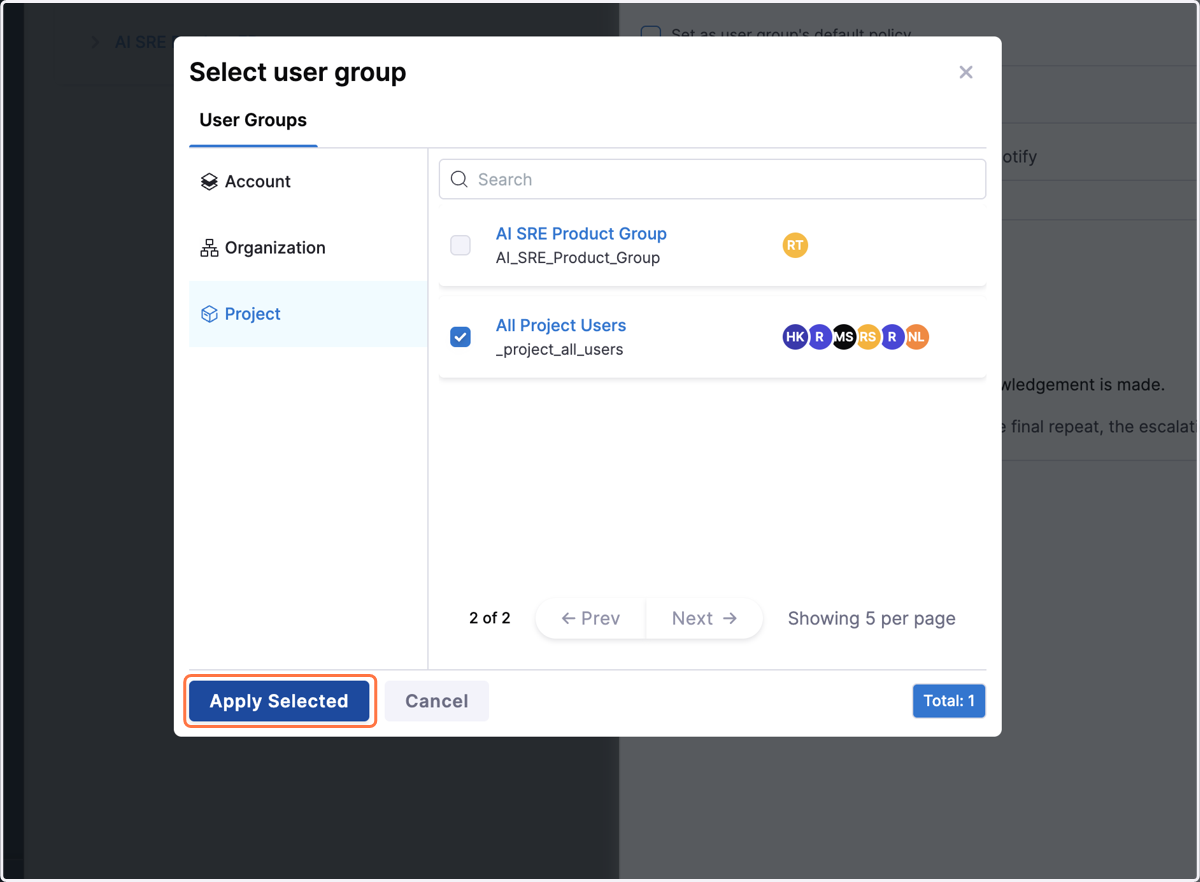Click the Account layers icon
This screenshot has width=1200, height=882.
[209, 181]
